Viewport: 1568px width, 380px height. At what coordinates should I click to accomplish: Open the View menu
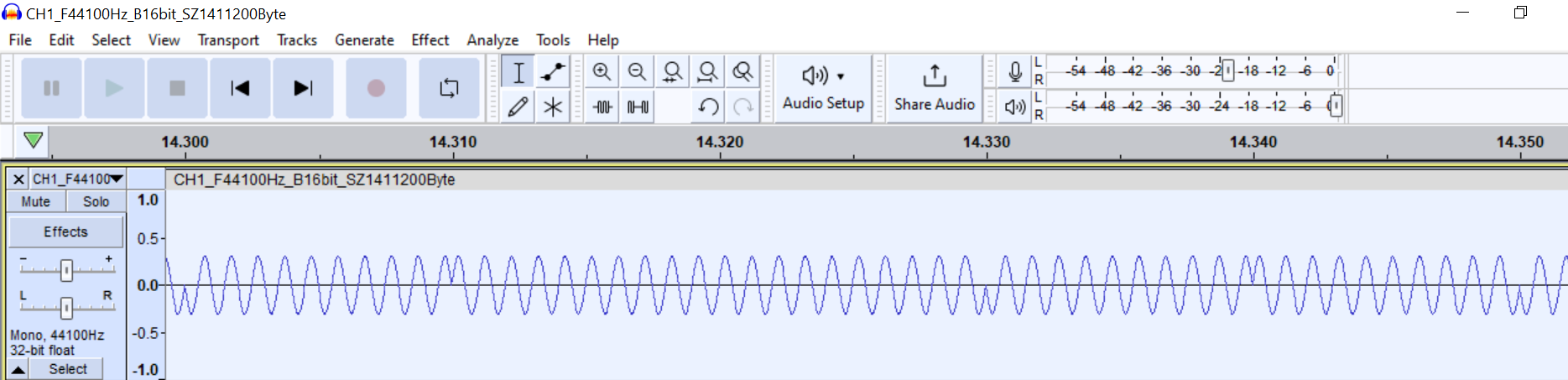164,40
